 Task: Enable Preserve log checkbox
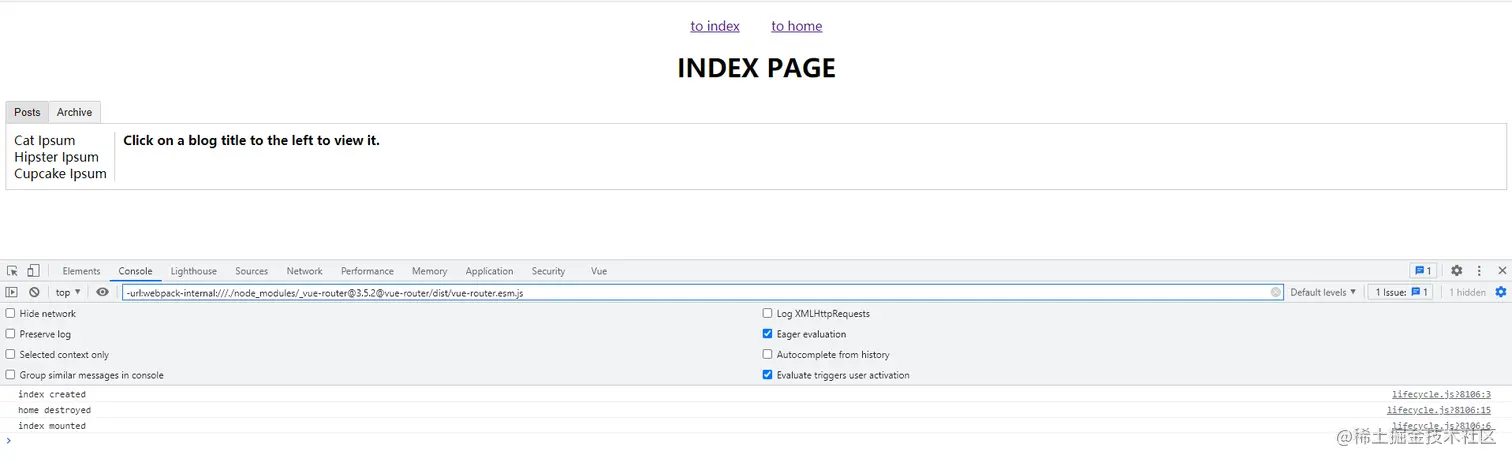pyautogui.click(x=11, y=334)
